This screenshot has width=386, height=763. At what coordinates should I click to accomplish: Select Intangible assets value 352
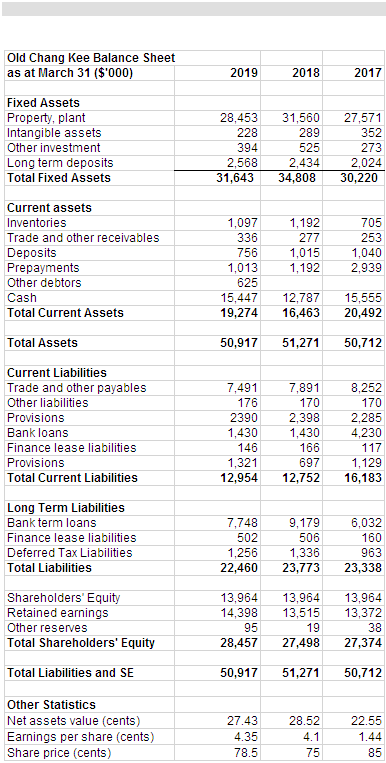coord(372,133)
